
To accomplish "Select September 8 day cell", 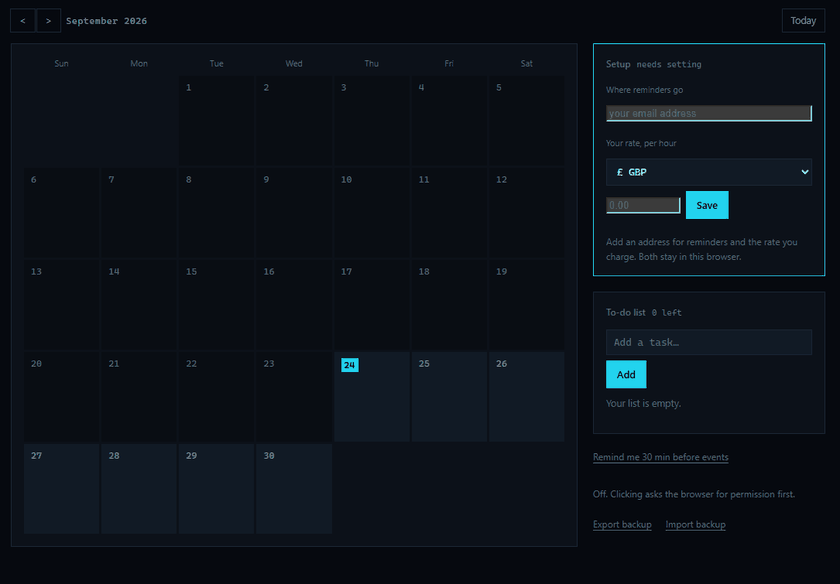I will point(216,213).
